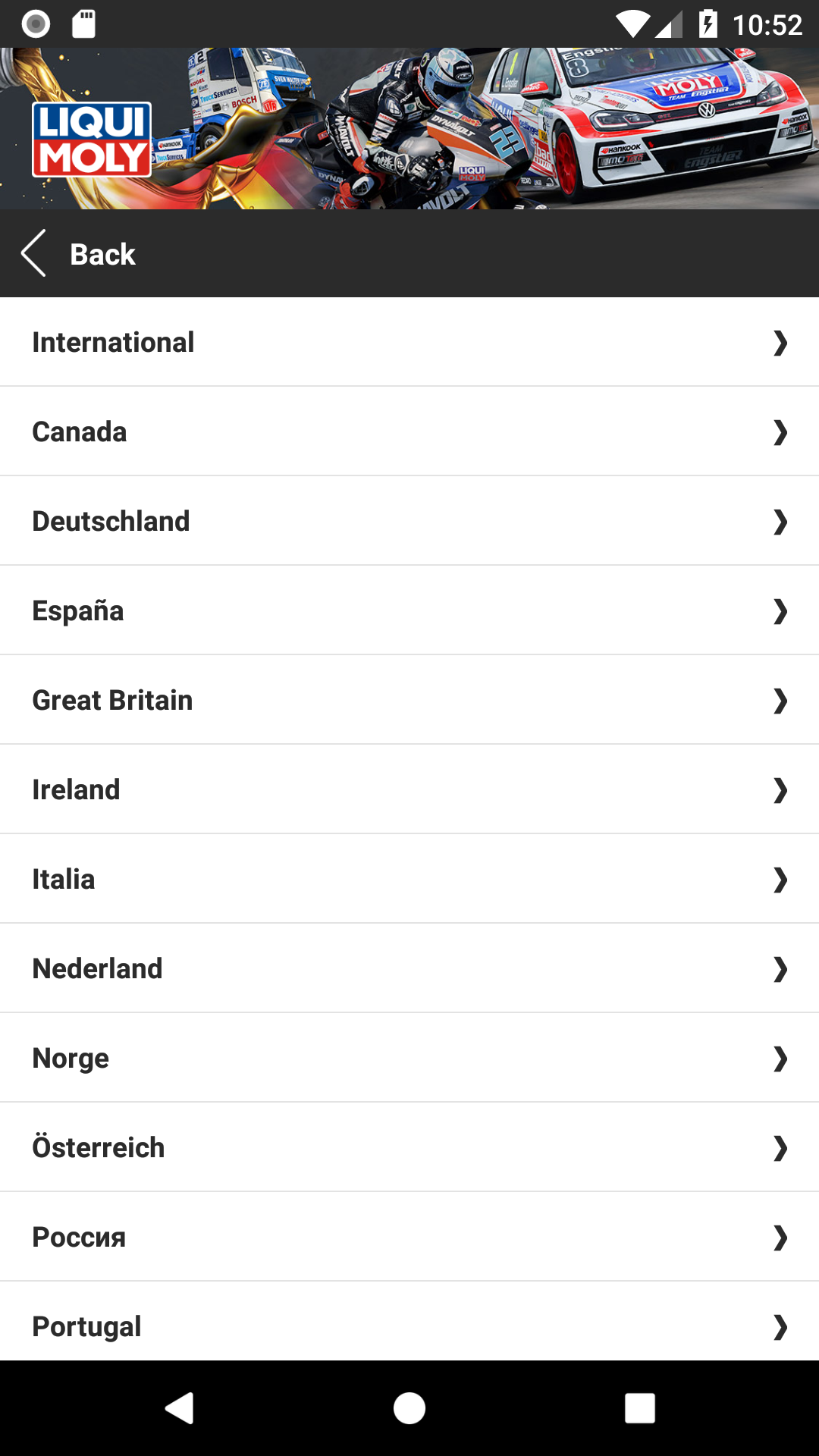Tap the Liqui Moly logo
819x1456 pixels.
(x=92, y=140)
